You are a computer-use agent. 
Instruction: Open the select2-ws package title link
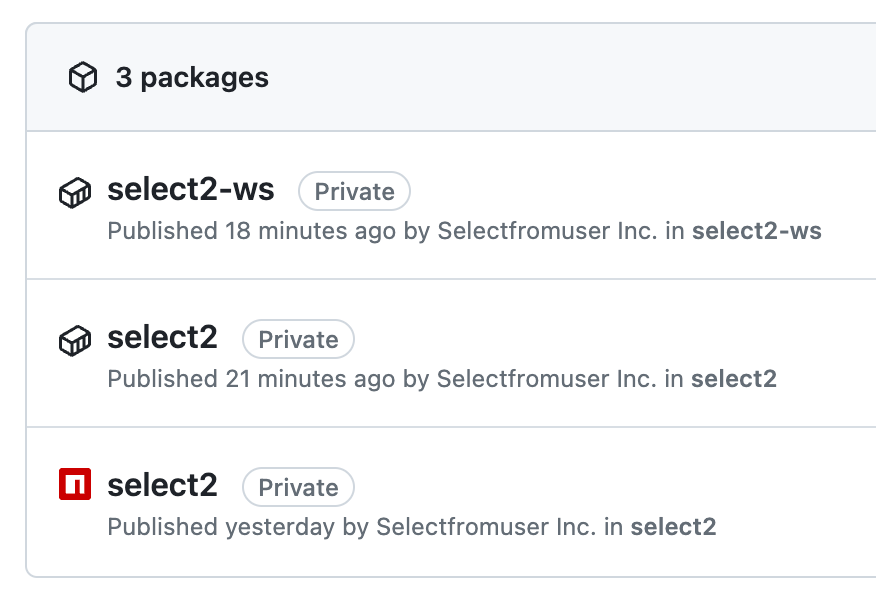pyautogui.click(x=191, y=189)
